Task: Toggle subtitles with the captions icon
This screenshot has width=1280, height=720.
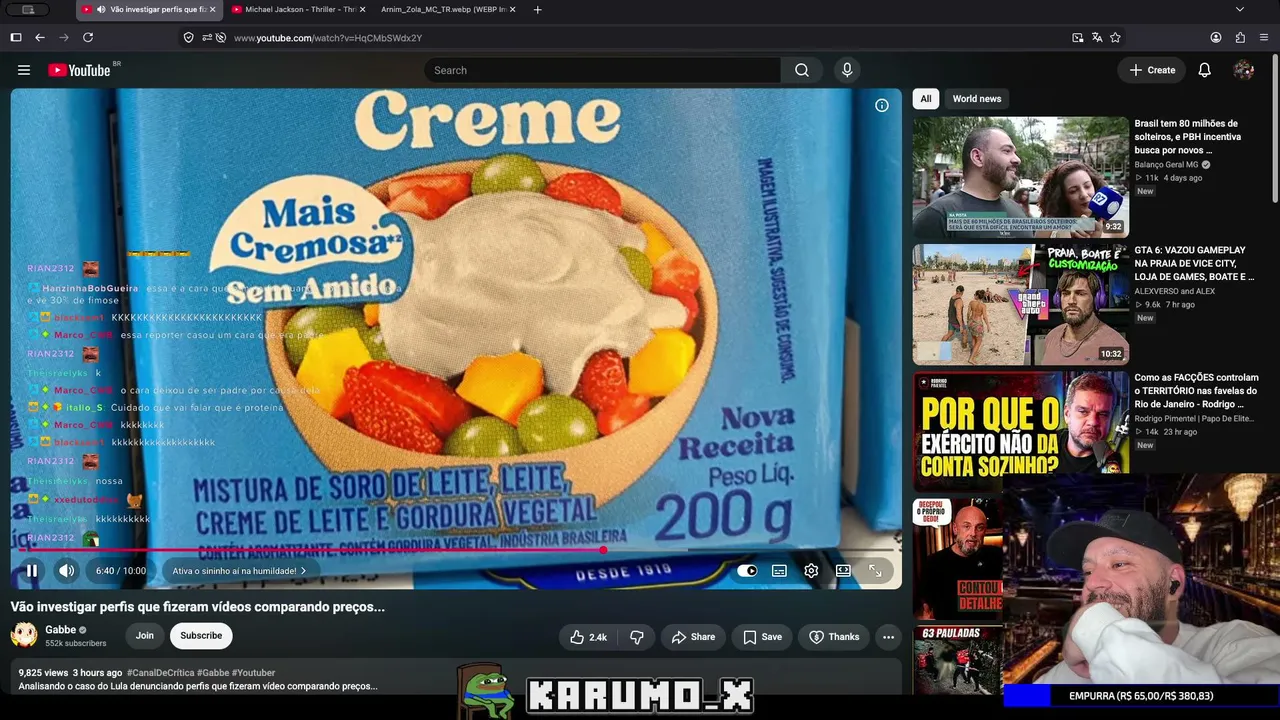Action: pos(779,571)
